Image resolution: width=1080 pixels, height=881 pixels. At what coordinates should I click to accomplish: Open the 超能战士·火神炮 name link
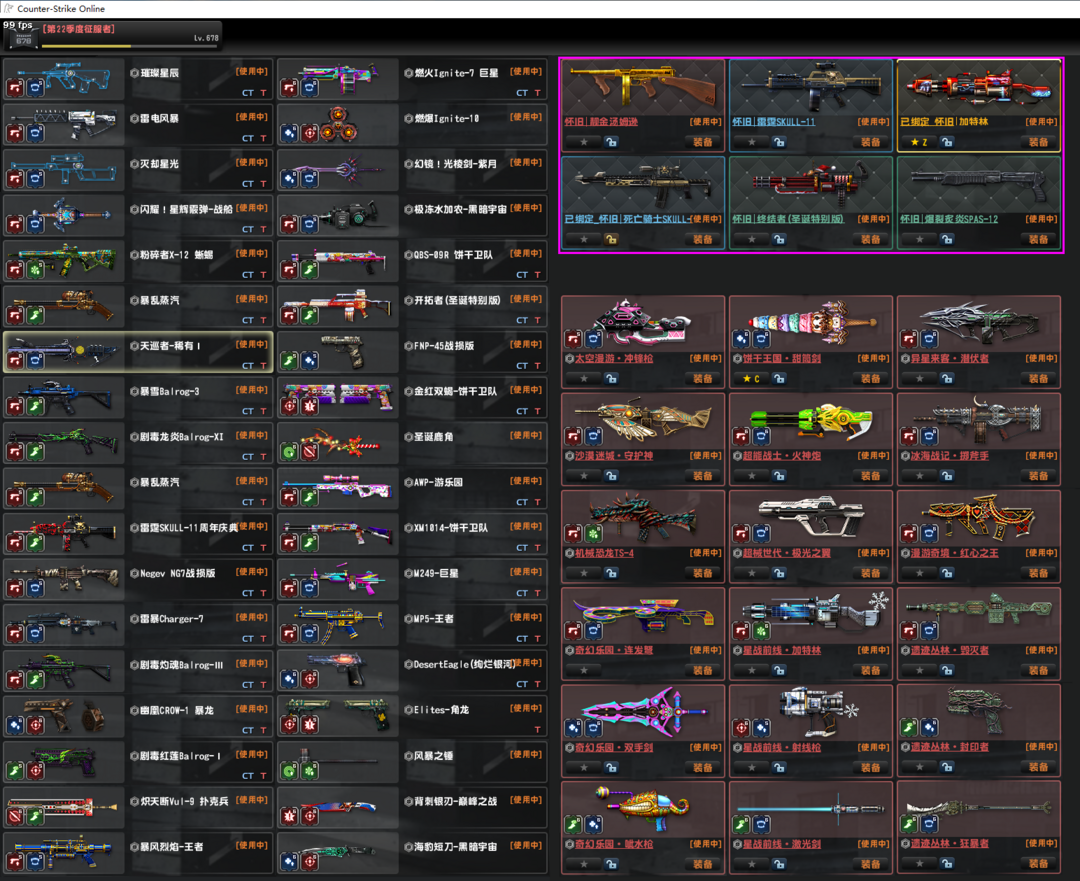tap(782, 456)
